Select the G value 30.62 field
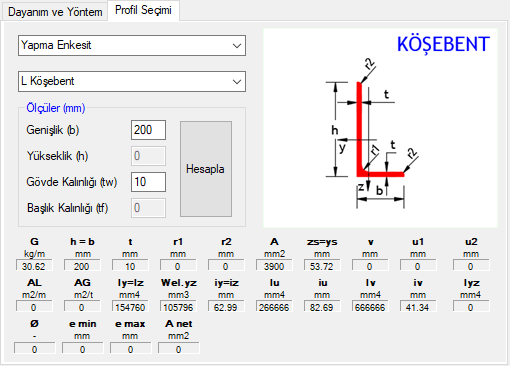The image size is (510, 366). [34, 266]
